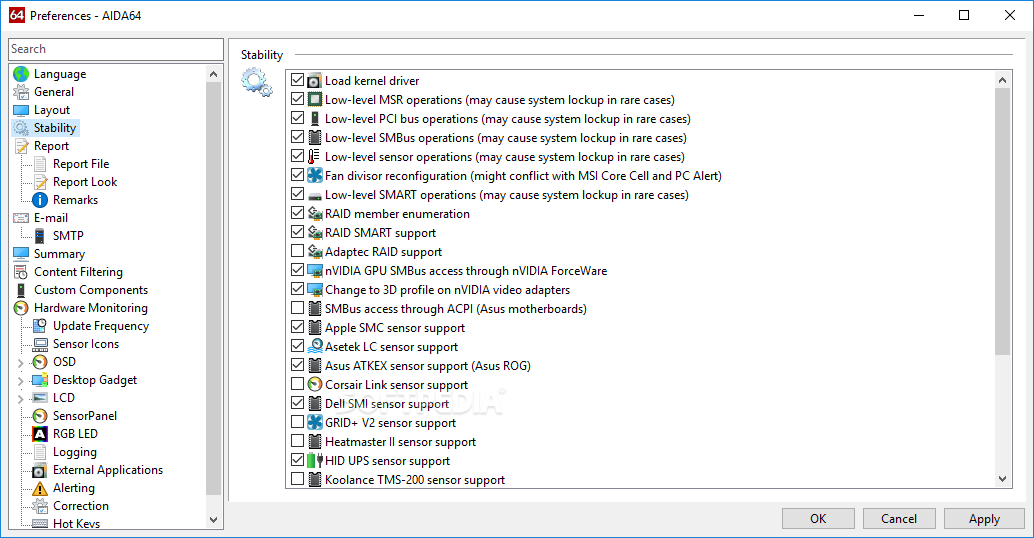Click the Hardware Monitoring gauge icon
Image resolution: width=1034 pixels, height=538 pixels.
click(x=21, y=308)
